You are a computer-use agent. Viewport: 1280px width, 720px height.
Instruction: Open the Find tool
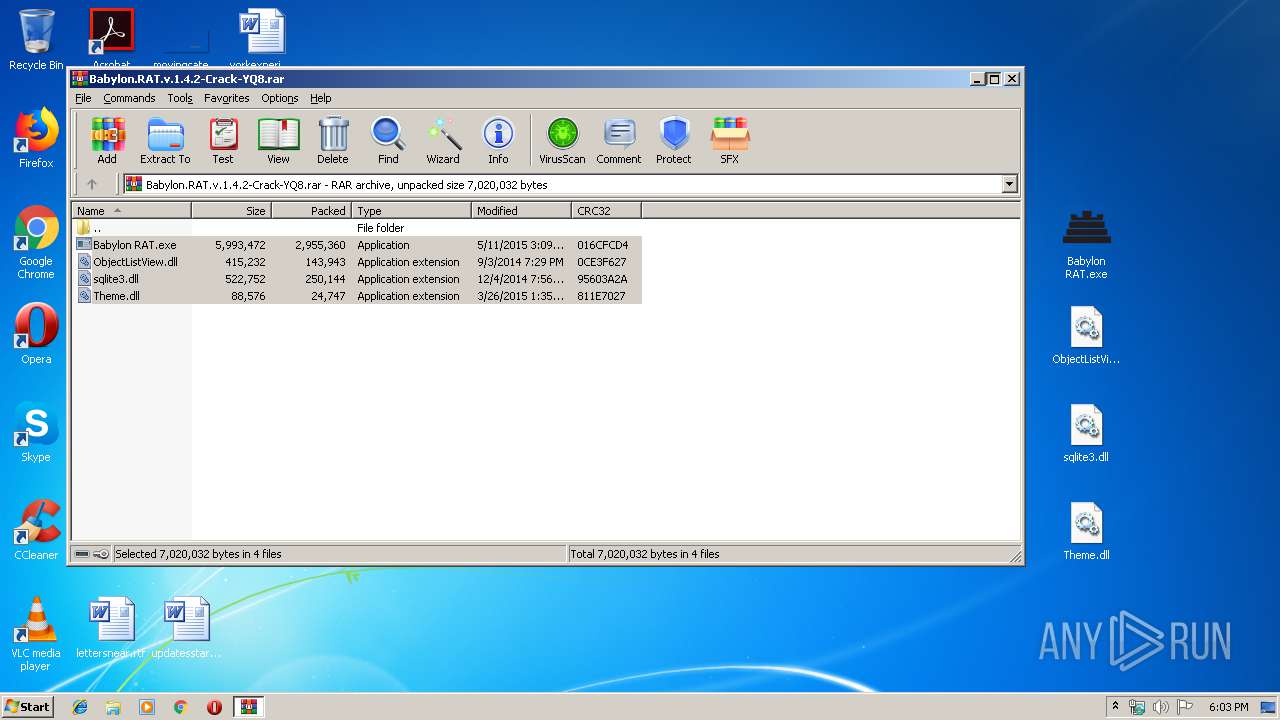[388, 140]
